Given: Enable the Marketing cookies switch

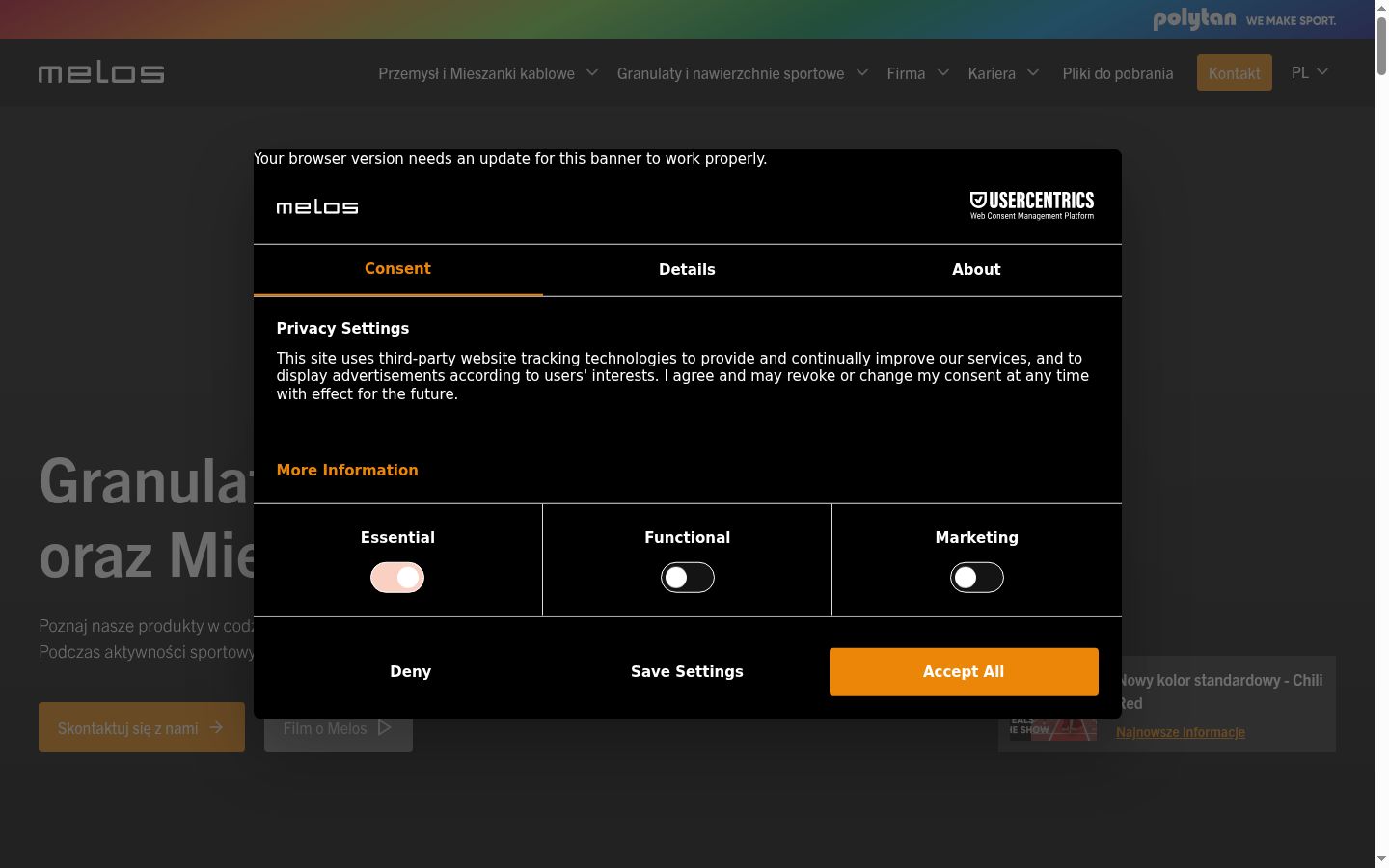Looking at the screenshot, I should pos(977,578).
